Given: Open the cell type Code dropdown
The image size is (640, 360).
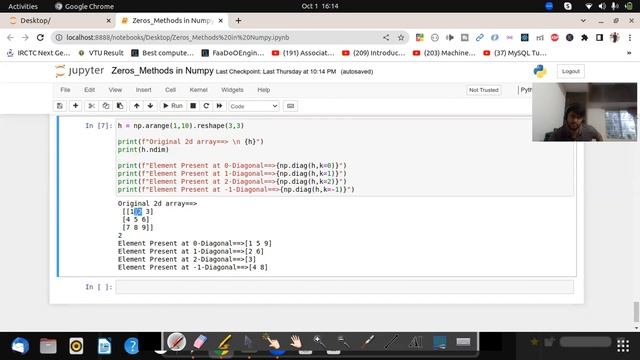Looking at the screenshot, I should (x=254, y=106).
